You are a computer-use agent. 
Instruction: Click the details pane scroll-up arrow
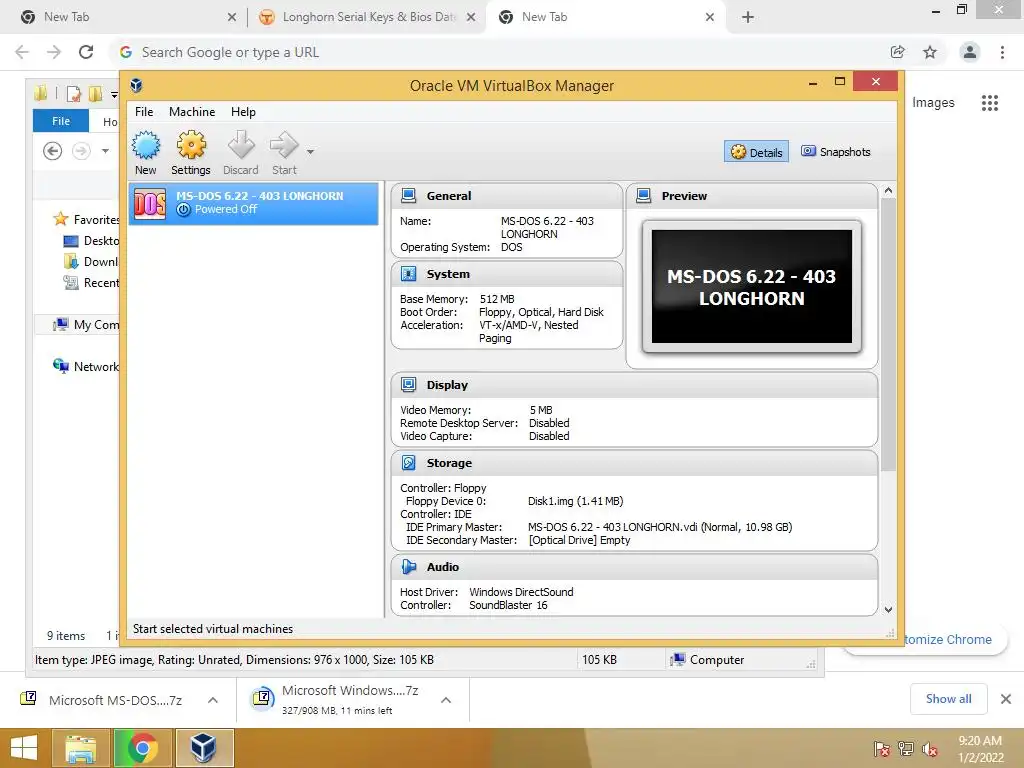(888, 191)
